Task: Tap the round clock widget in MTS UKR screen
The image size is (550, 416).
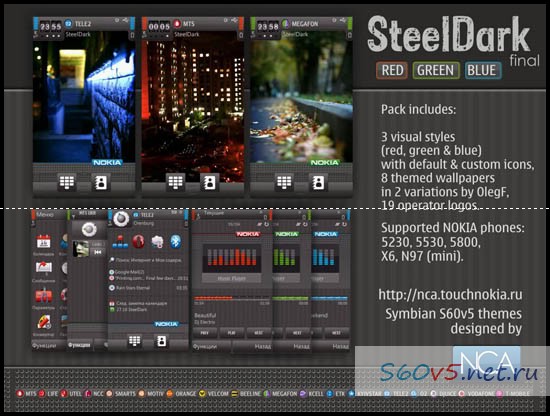Action: pos(89,230)
